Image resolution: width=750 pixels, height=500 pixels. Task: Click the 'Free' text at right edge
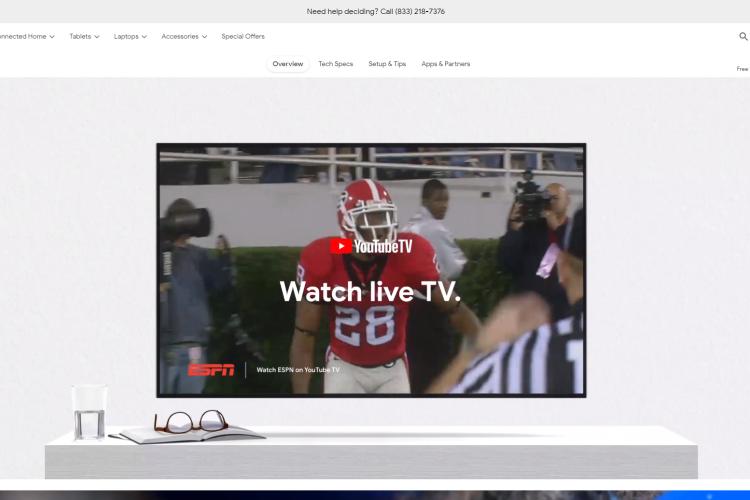click(743, 69)
